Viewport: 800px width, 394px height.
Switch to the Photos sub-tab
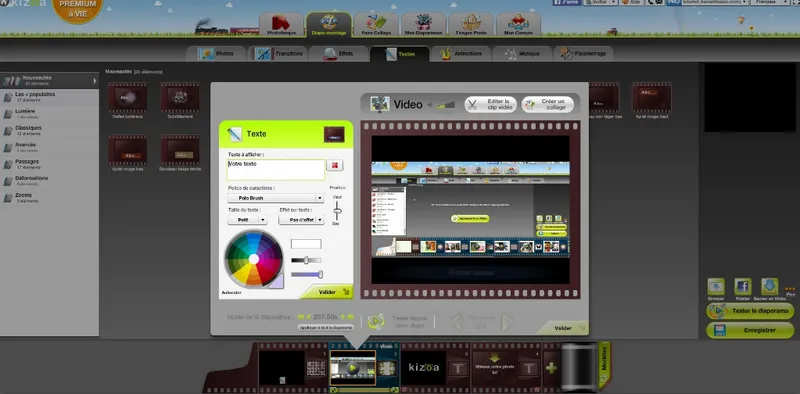pyautogui.click(x=216, y=54)
